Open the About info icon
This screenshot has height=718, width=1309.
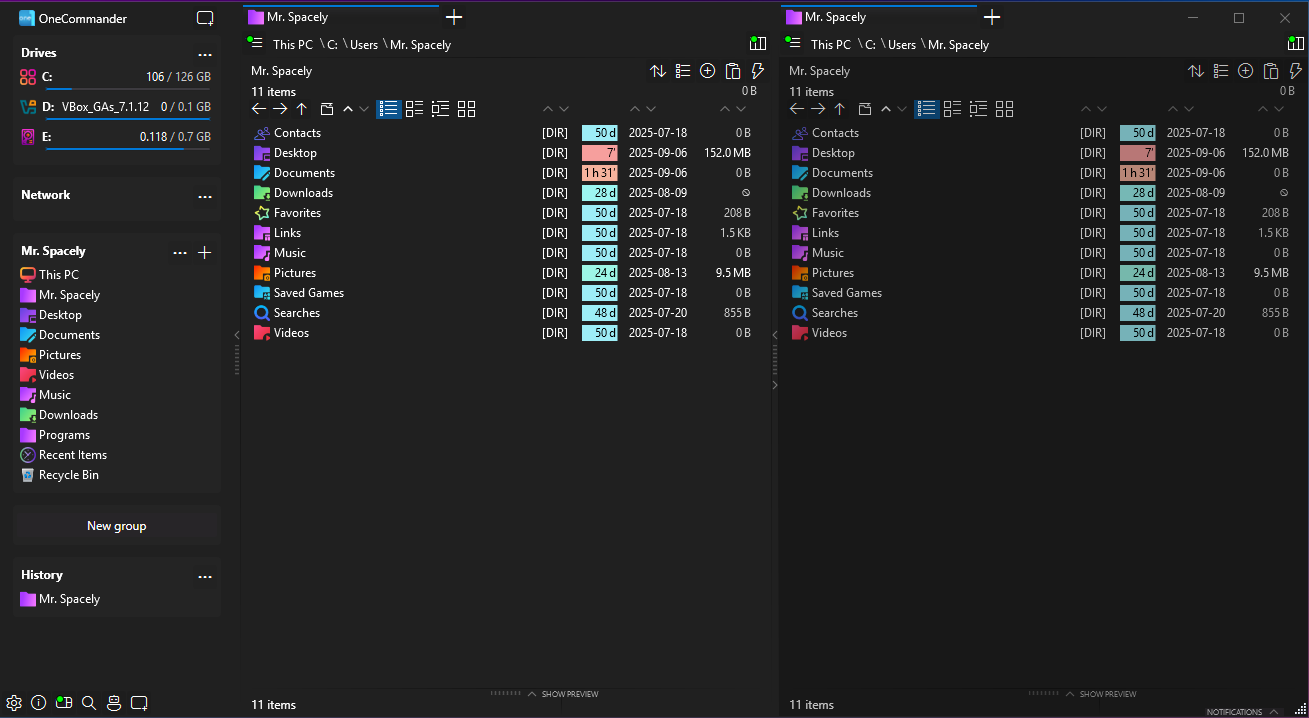39,703
